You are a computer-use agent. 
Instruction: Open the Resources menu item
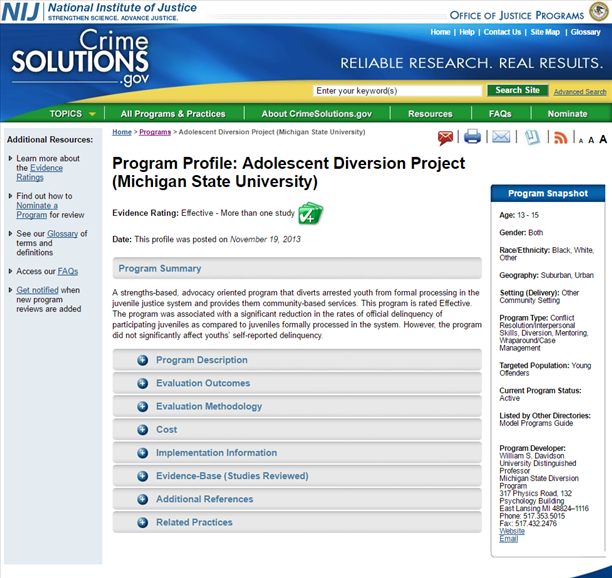(430, 114)
